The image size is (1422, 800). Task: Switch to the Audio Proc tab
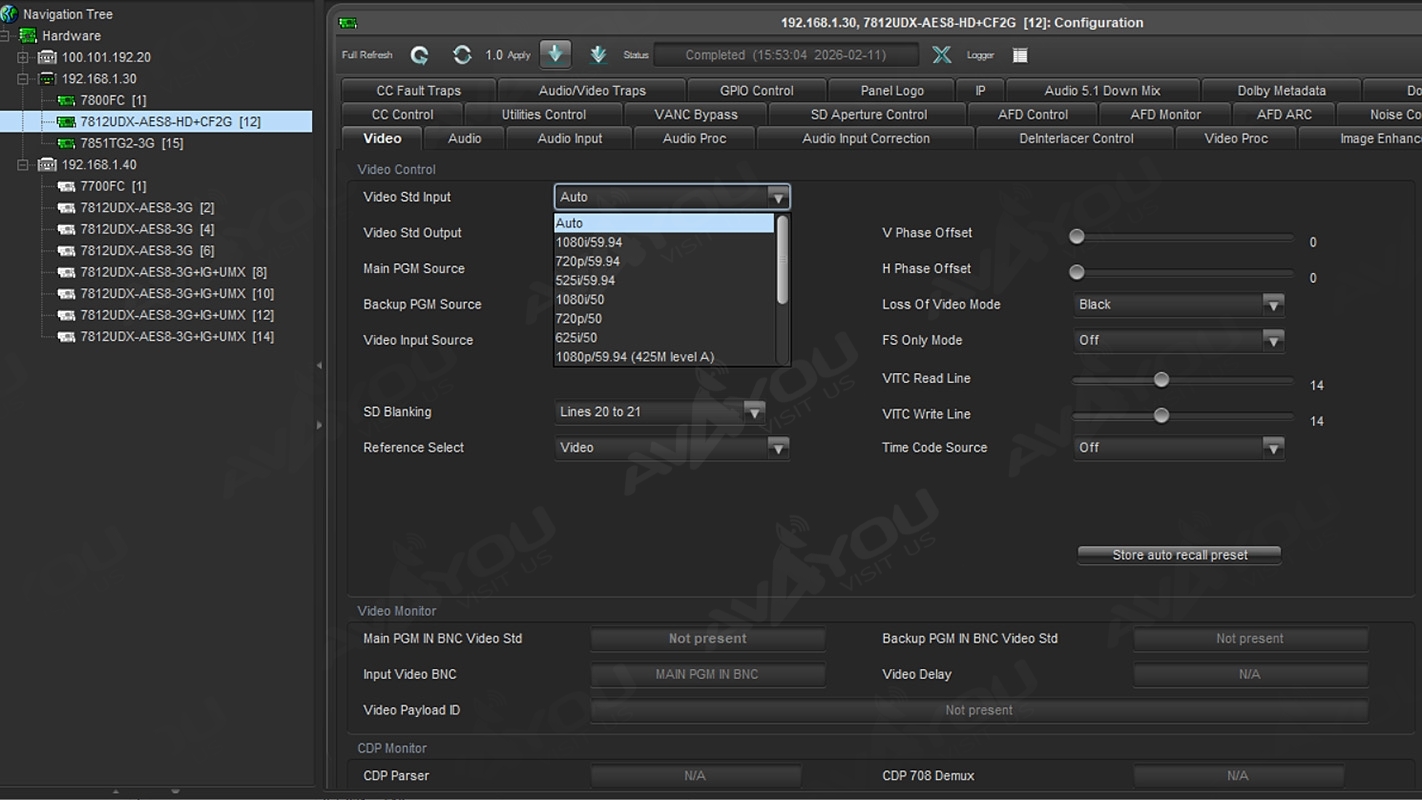tap(694, 138)
